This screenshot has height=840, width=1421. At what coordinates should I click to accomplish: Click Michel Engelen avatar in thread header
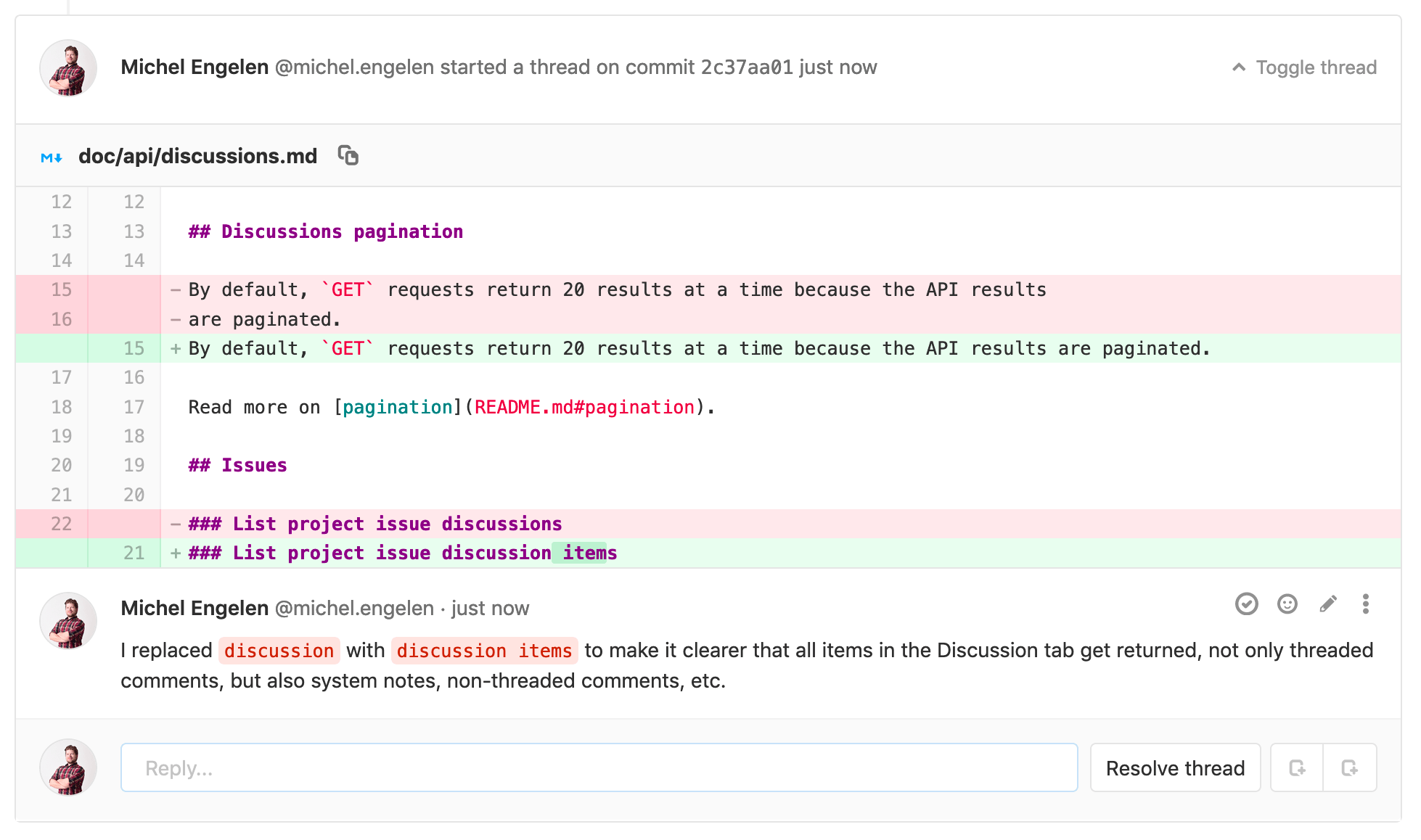click(68, 68)
